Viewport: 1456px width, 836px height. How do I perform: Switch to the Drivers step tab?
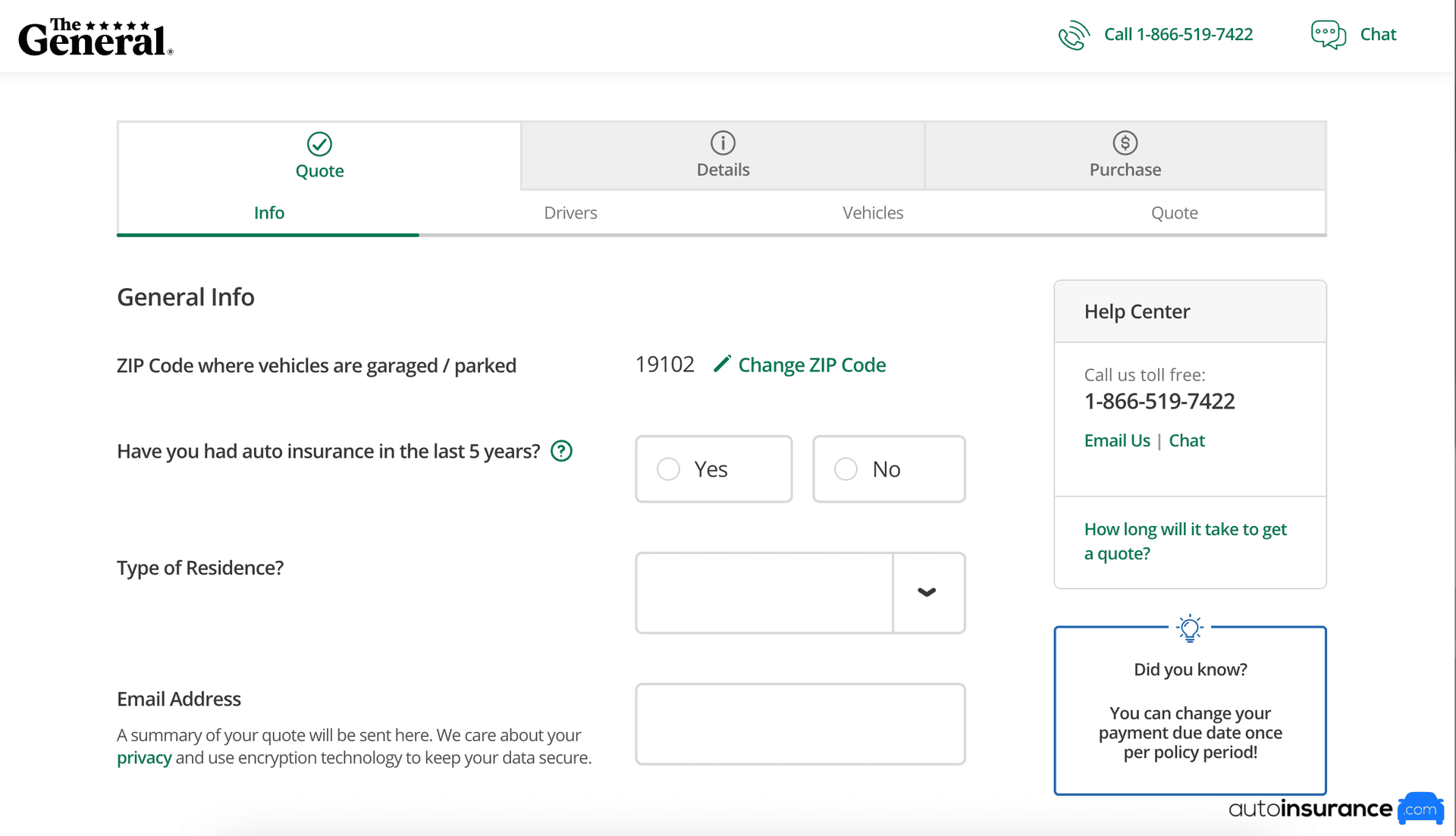click(570, 213)
